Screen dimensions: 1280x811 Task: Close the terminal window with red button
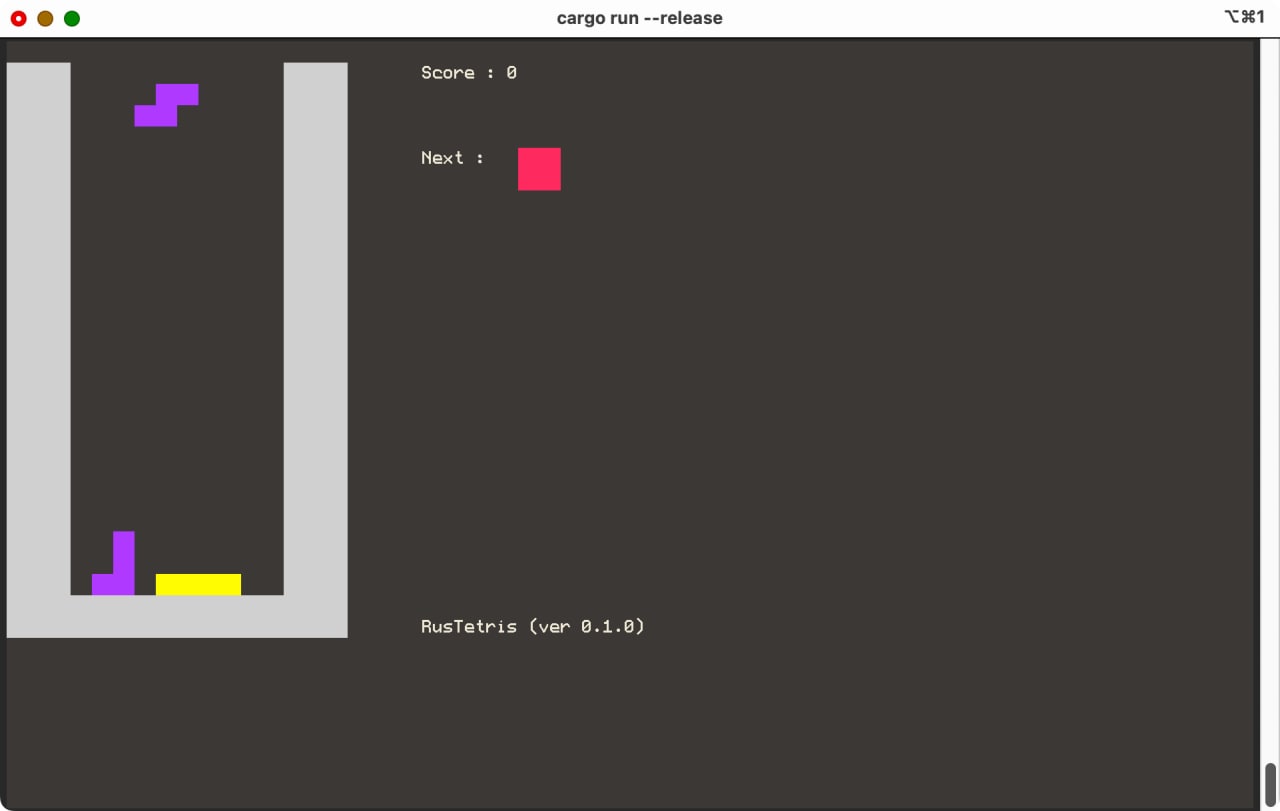(x=18, y=18)
